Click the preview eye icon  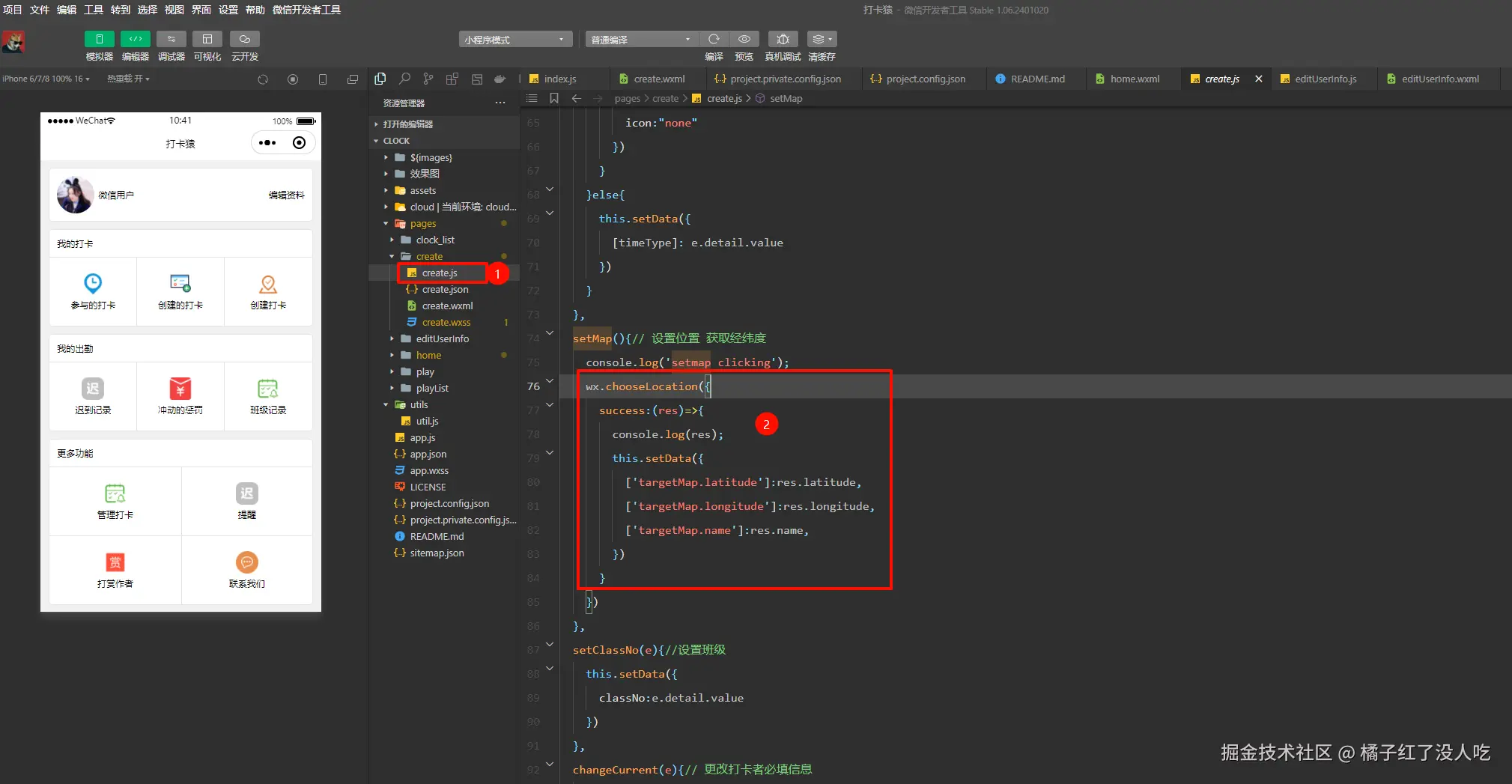(744, 39)
